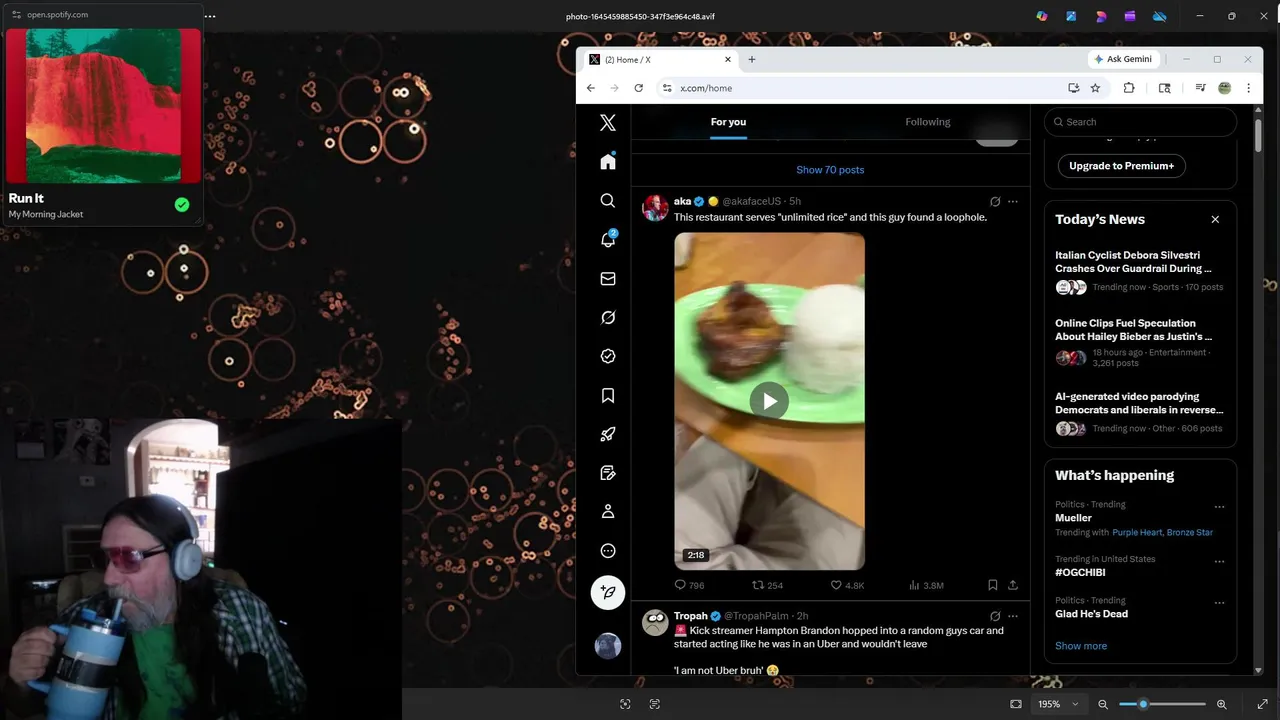This screenshot has width=1280, height=720.
Task: Go to Home in X sidebar
Action: click(608, 162)
